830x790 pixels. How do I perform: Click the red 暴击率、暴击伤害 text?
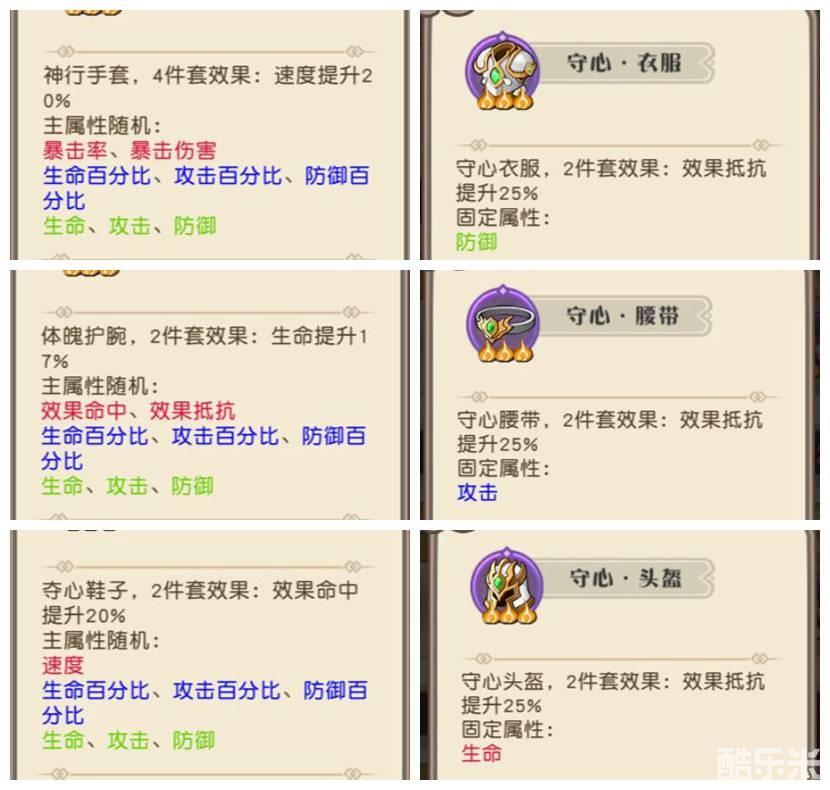(x=130, y=150)
